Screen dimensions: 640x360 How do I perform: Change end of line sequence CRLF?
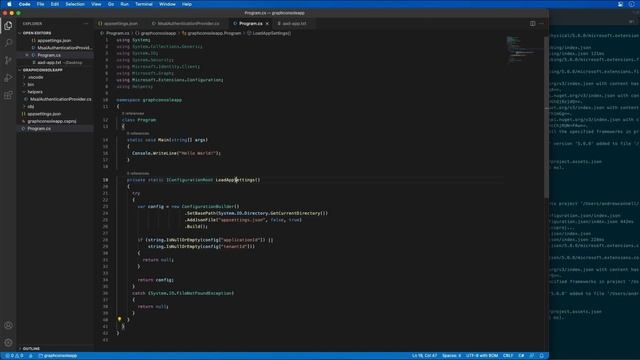(x=508, y=356)
